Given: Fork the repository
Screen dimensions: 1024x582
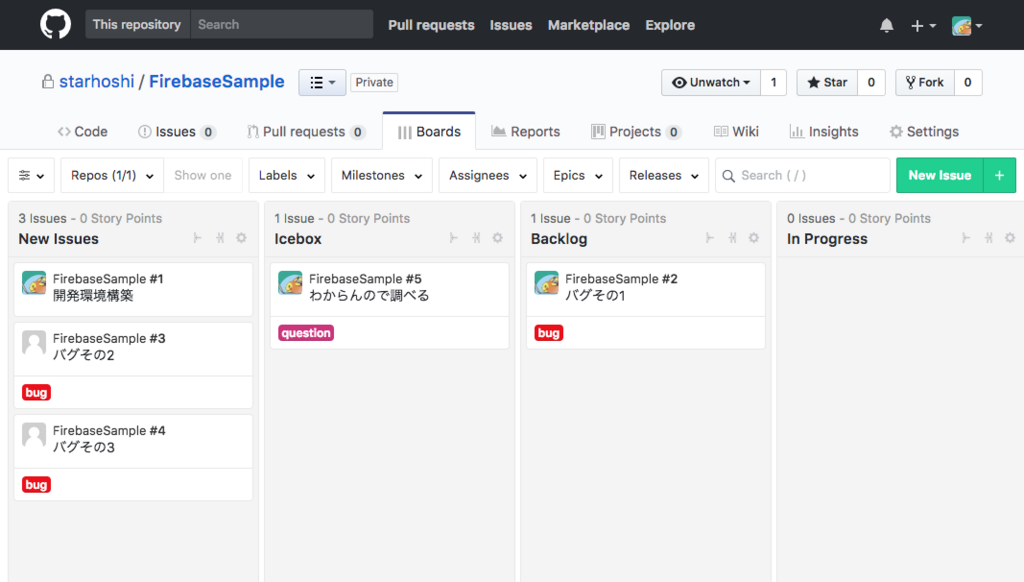Looking at the screenshot, I should (925, 82).
